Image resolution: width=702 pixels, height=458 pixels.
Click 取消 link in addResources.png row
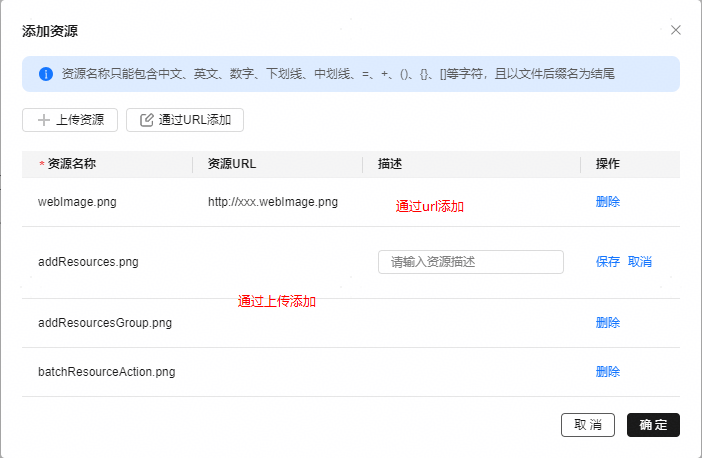pos(640,262)
